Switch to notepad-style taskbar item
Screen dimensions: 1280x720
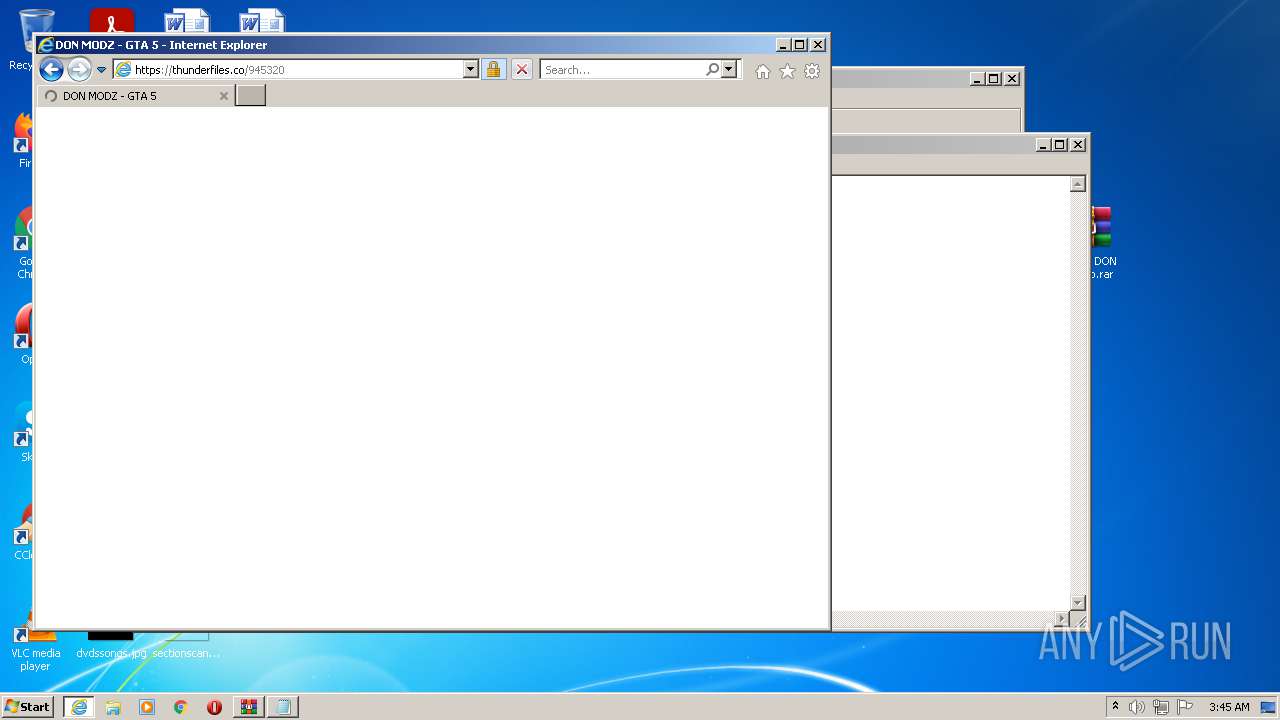[x=283, y=707]
